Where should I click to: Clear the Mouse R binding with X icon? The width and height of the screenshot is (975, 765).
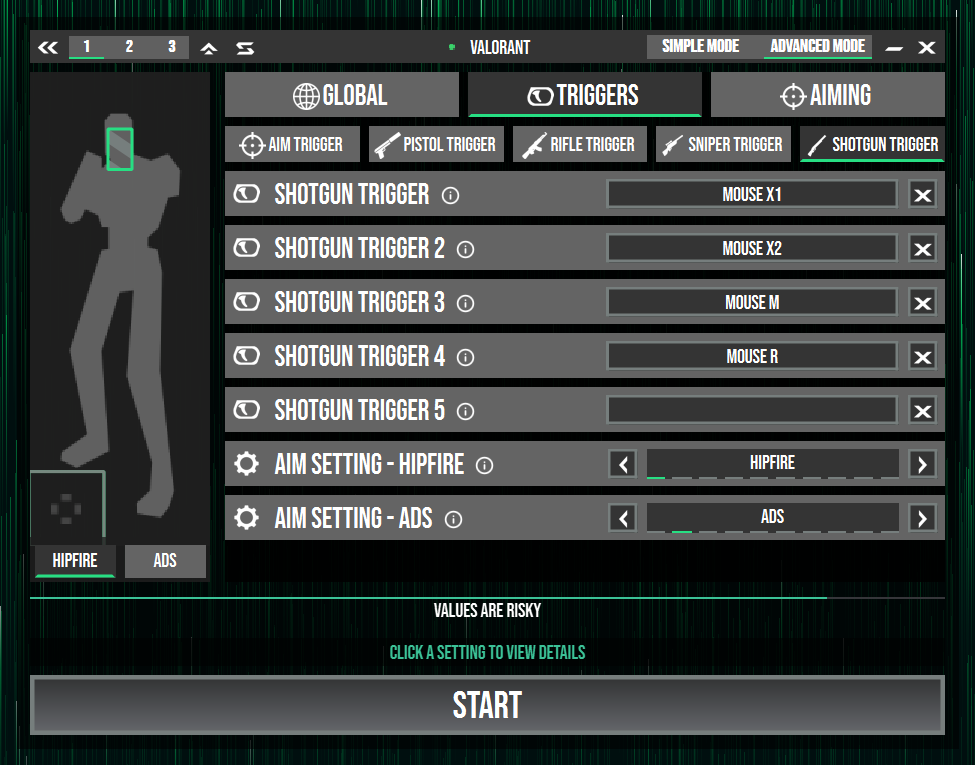[922, 357]
